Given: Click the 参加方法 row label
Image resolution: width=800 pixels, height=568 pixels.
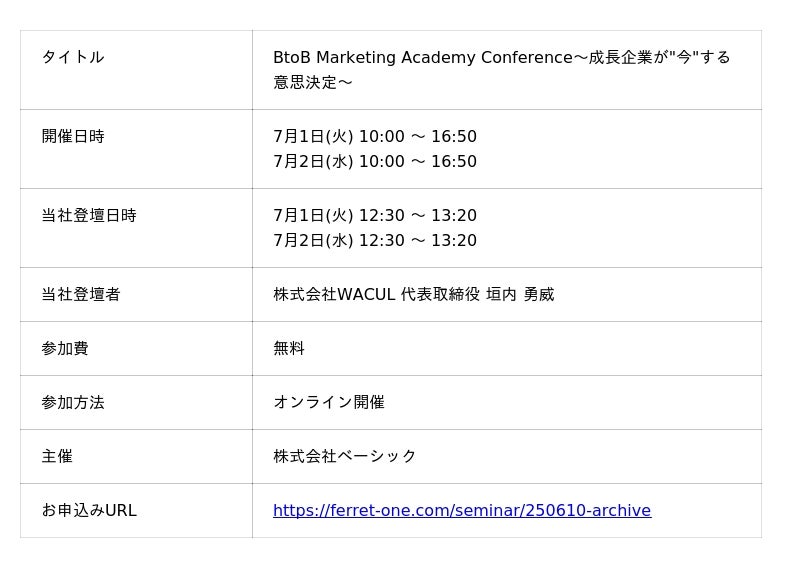Looking at the screenshot, I should pos(73,403).
